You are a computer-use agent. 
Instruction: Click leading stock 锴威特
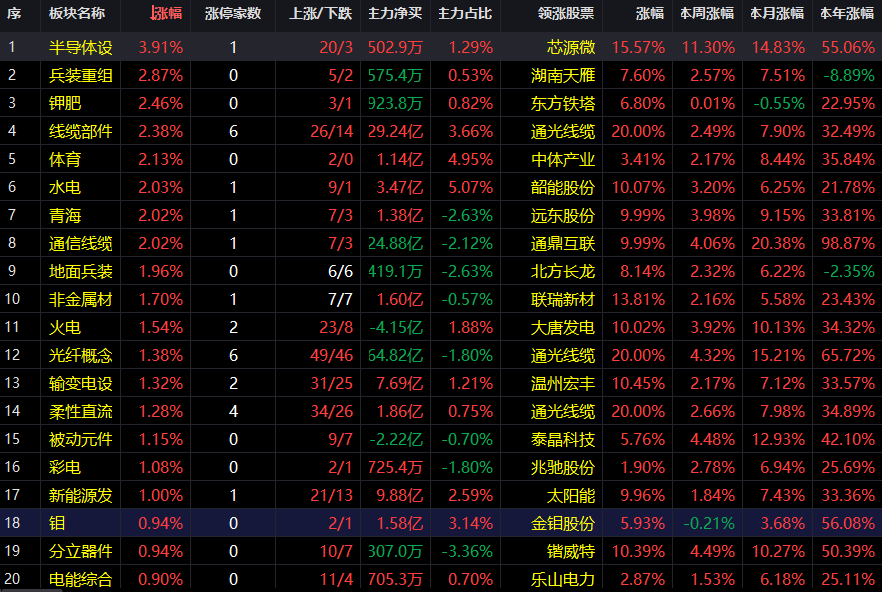tap(570, 551)
